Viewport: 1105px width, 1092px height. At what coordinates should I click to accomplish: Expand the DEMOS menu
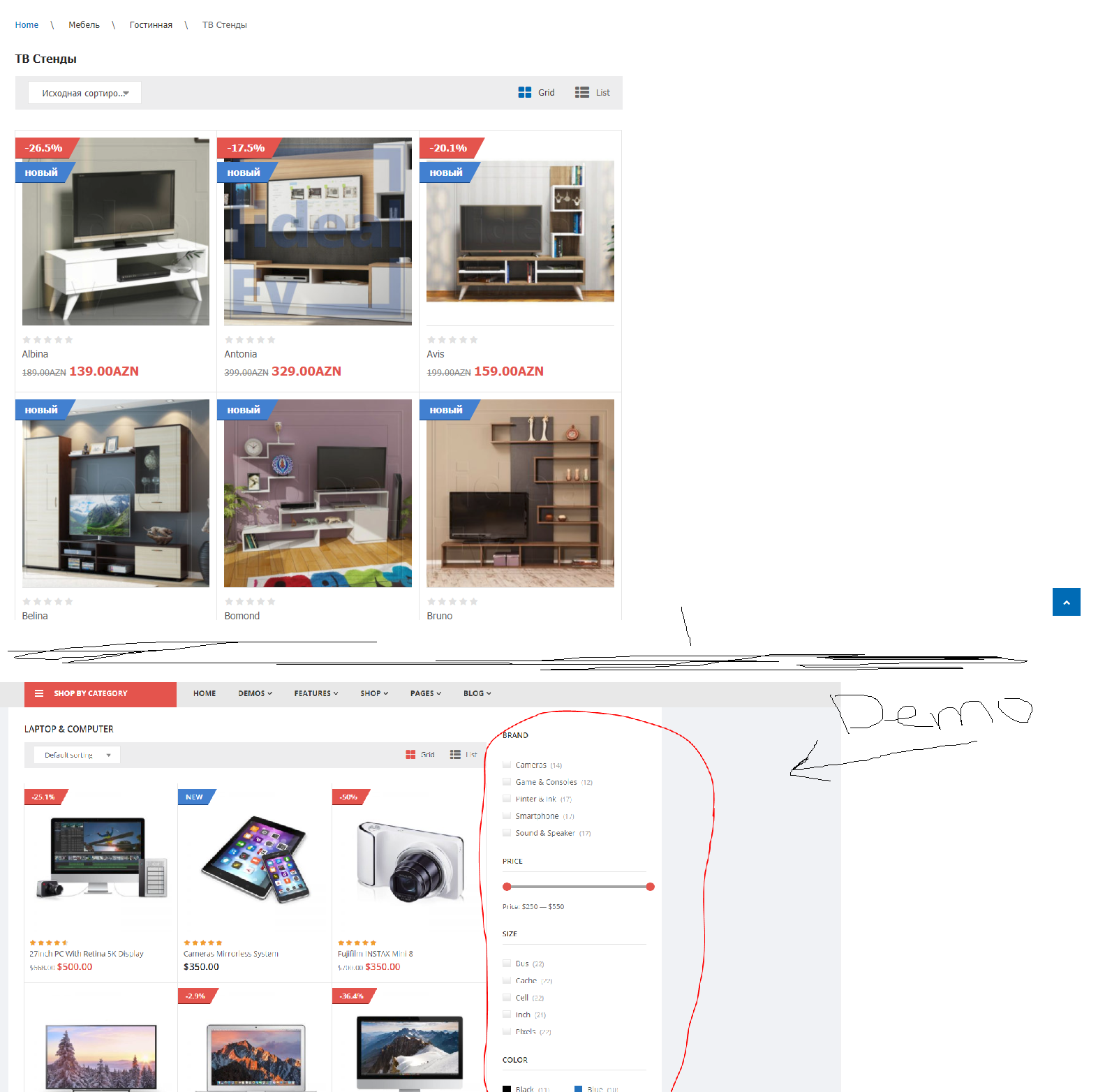pos(255,693)
